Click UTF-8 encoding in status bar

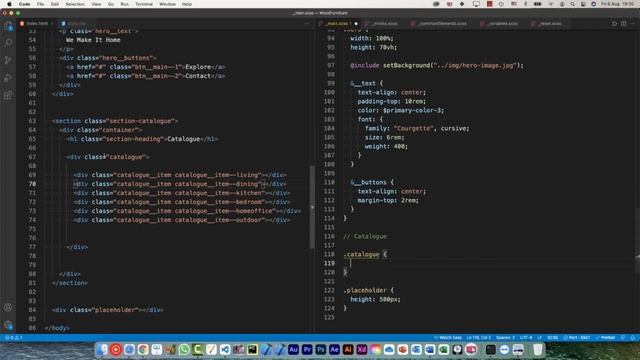click(x=526, y=338)
